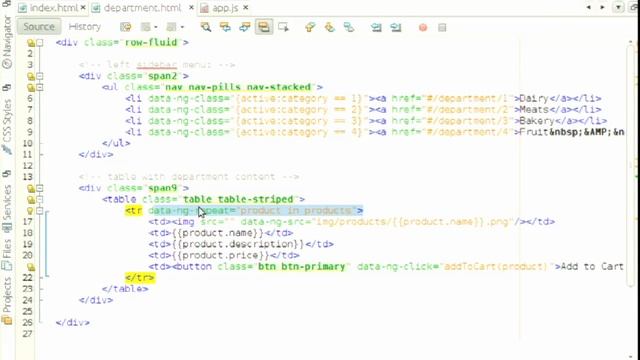This screenshot has height=360, width=640.
Task: Click hint icon on nav-pills line
Action: pyautogui.click(x=31, y=87)
